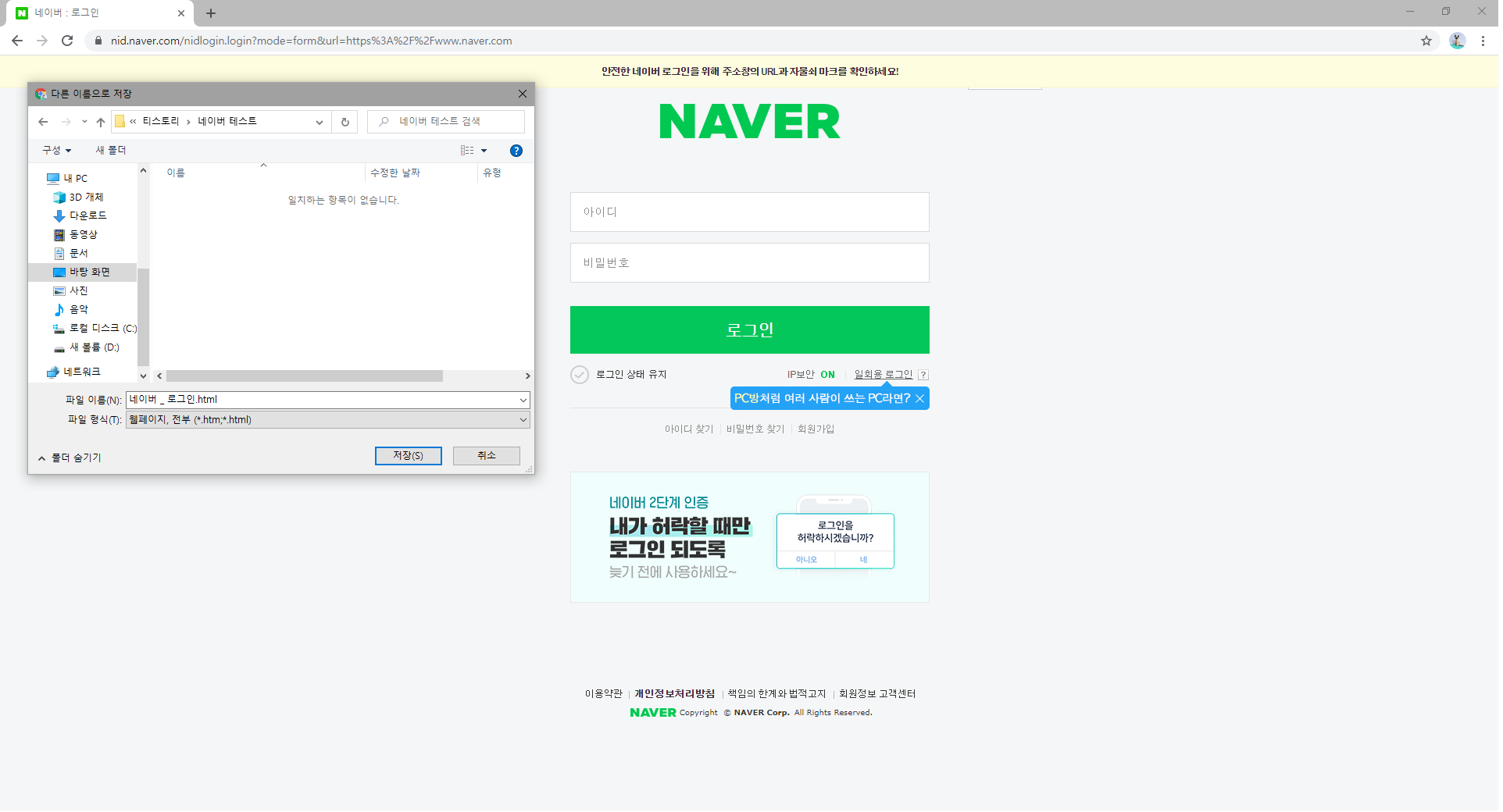
Task: Create a folder with 새 폴더
Action: [x=111, y=150]
